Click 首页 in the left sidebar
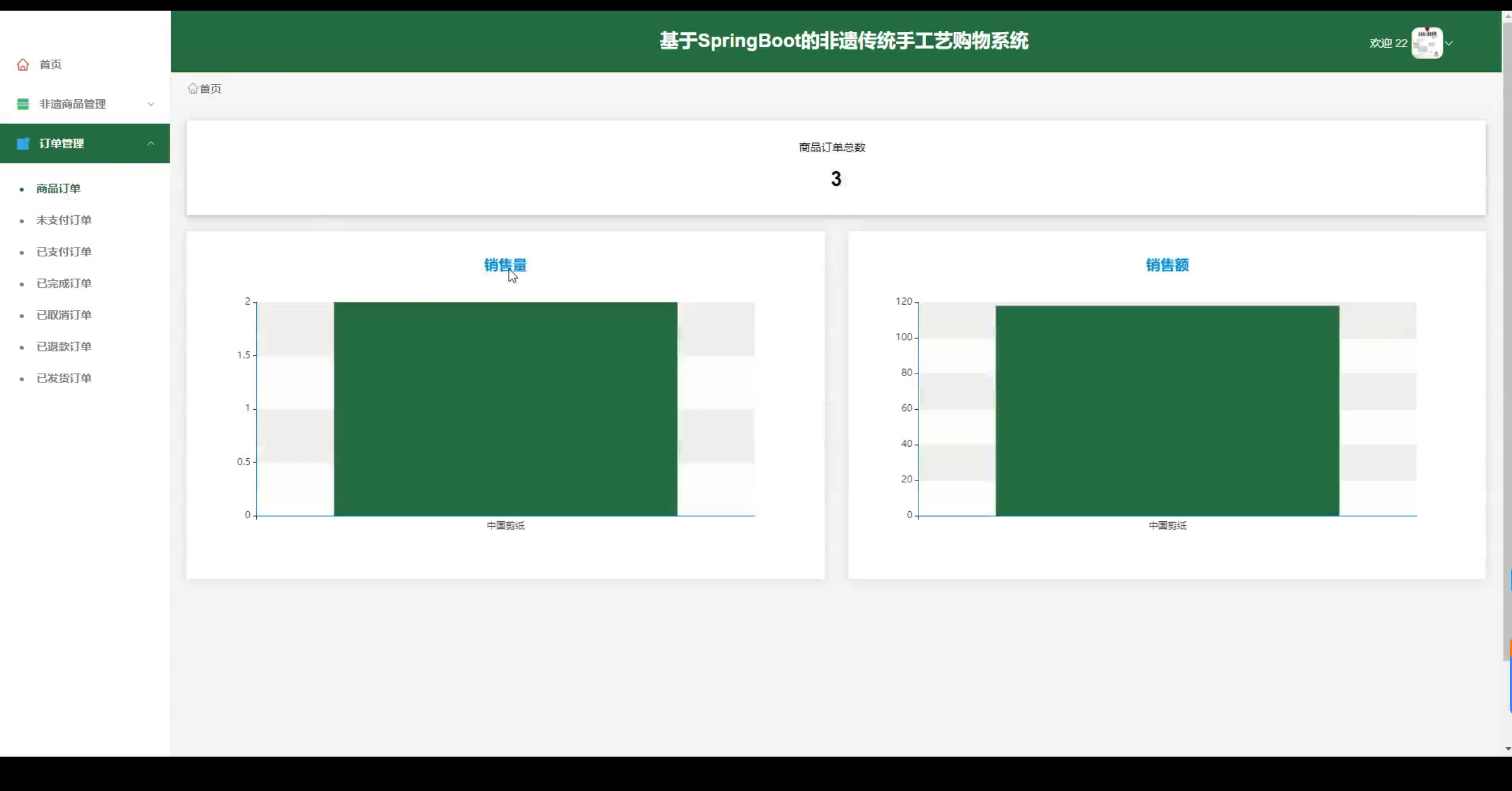Image resolution: width=1512 pixels, height=791 pixels. coord(50,64)
